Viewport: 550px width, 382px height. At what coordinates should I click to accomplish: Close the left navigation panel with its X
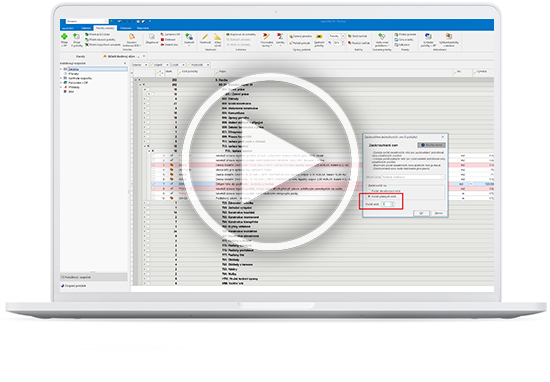(x=125, y=63)
